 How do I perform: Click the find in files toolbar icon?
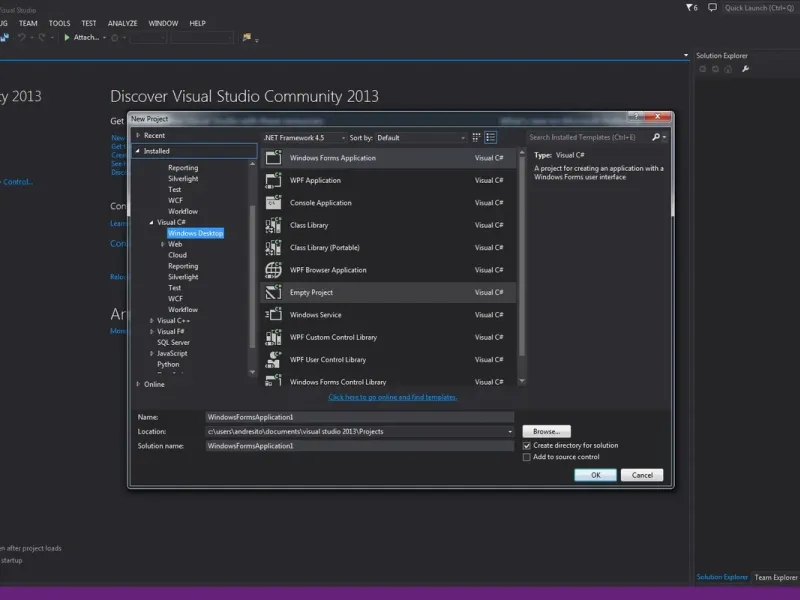tap(247, 37)
